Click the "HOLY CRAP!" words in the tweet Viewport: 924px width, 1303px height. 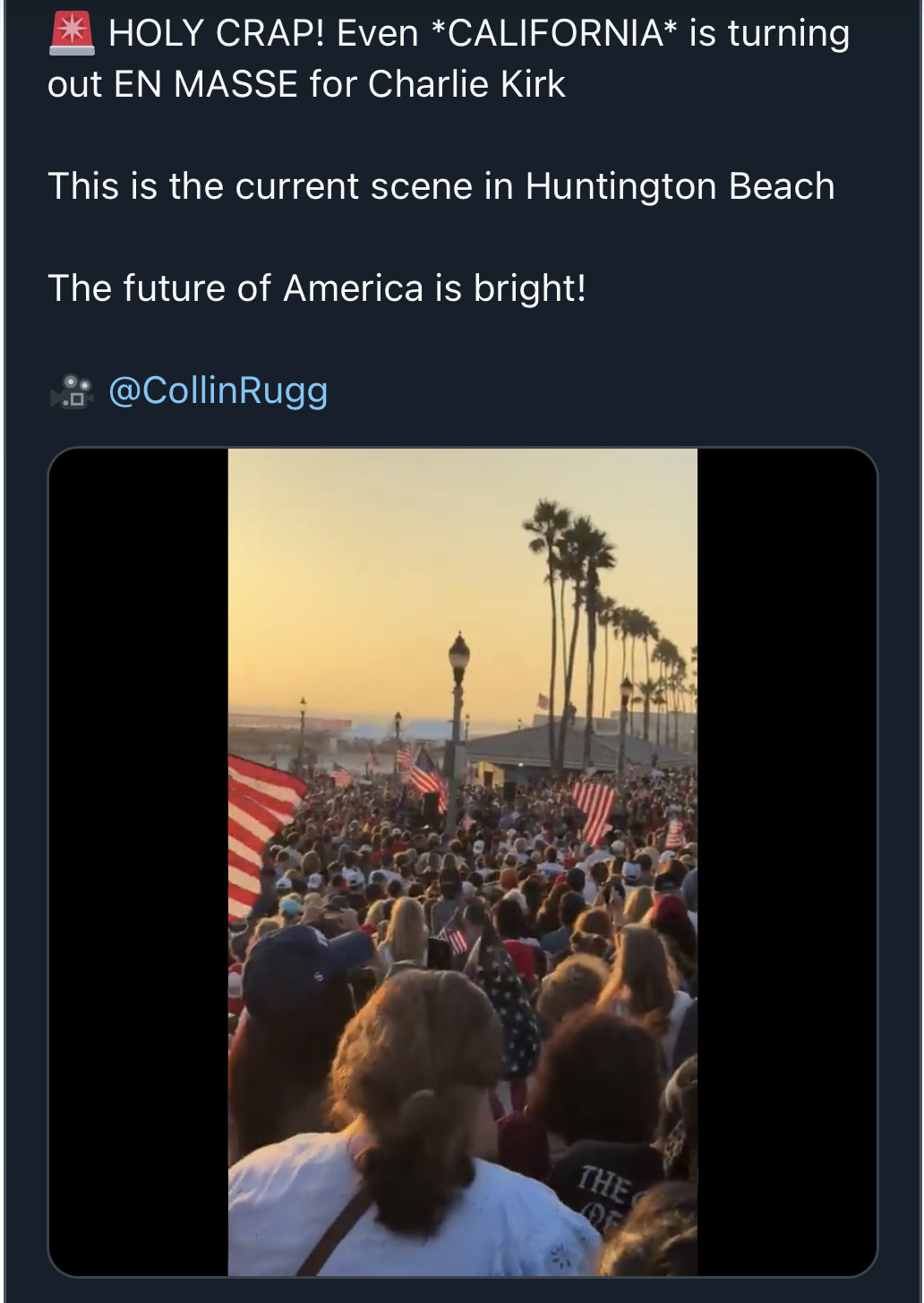[216, 34]
